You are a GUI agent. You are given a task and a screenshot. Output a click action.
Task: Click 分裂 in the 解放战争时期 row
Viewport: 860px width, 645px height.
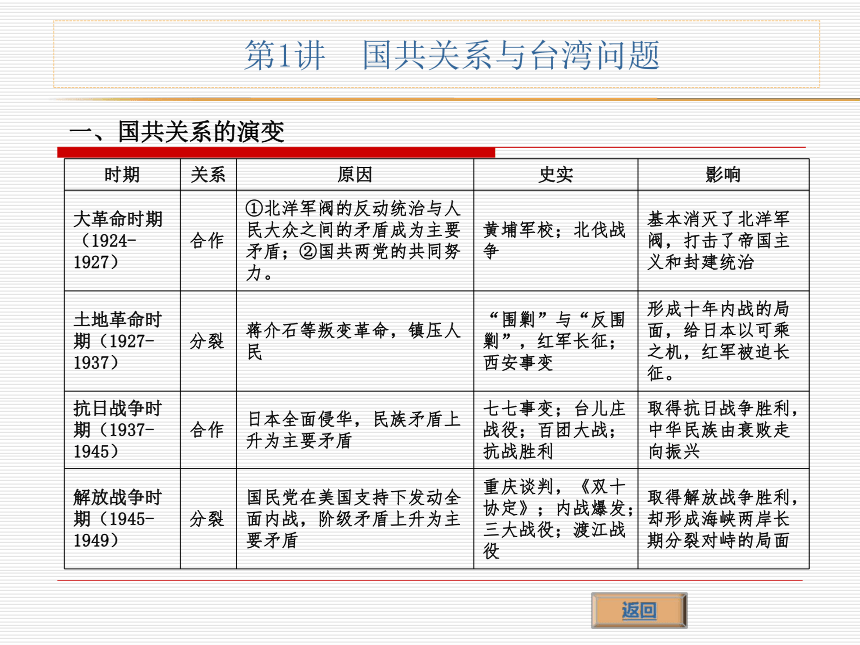coord(208,518)
